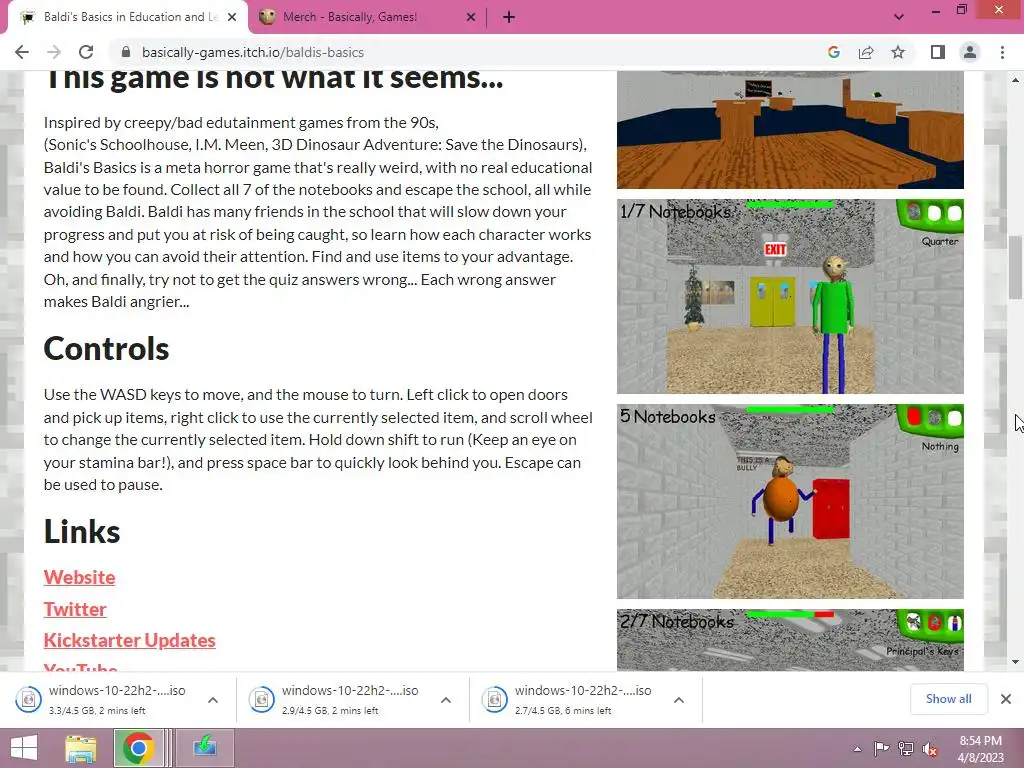Open the Windows Start menu

pyautogui.click(x=24, y=748)
